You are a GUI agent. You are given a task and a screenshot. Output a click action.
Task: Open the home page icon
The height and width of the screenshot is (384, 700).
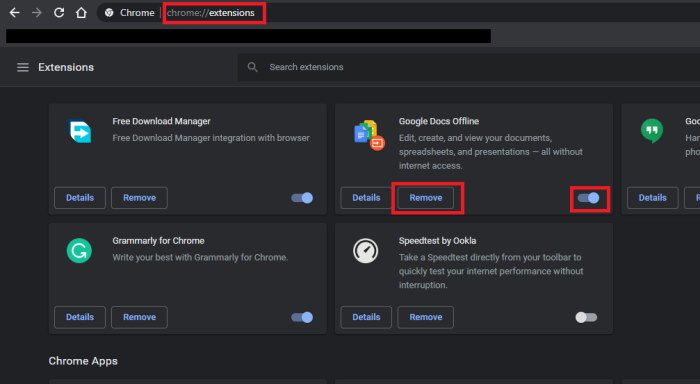[x=81, y=13]
